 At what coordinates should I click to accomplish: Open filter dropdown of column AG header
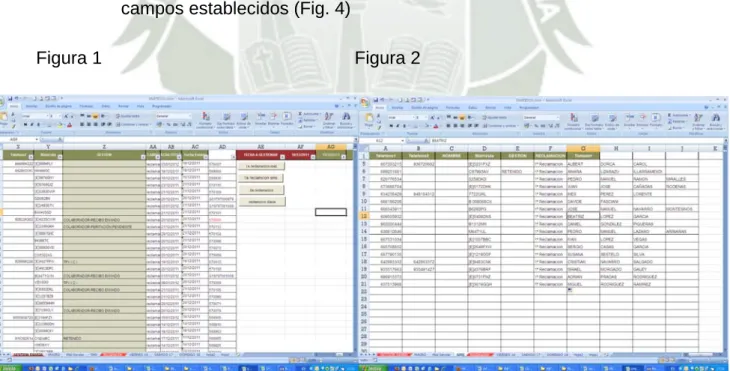[x=343, y=156]
